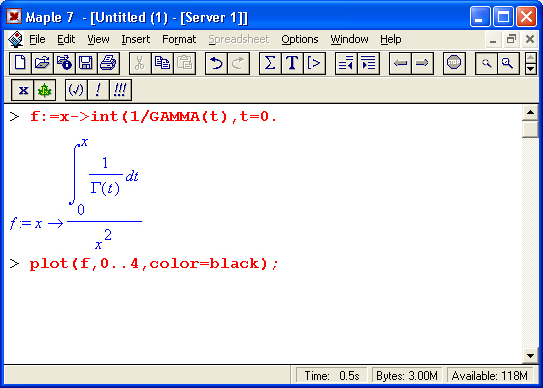
Task: Open the File menu
Action: click(x=37, y=39)
